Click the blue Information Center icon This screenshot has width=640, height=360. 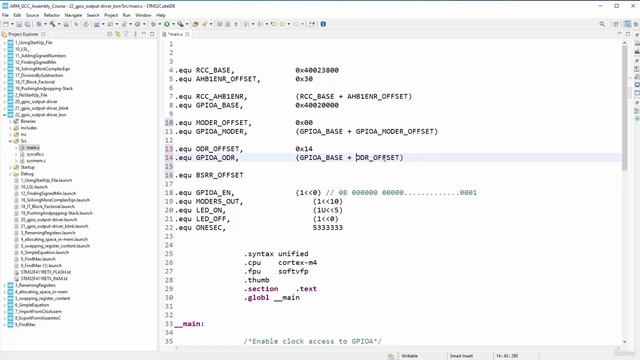(x=323, y=24)
